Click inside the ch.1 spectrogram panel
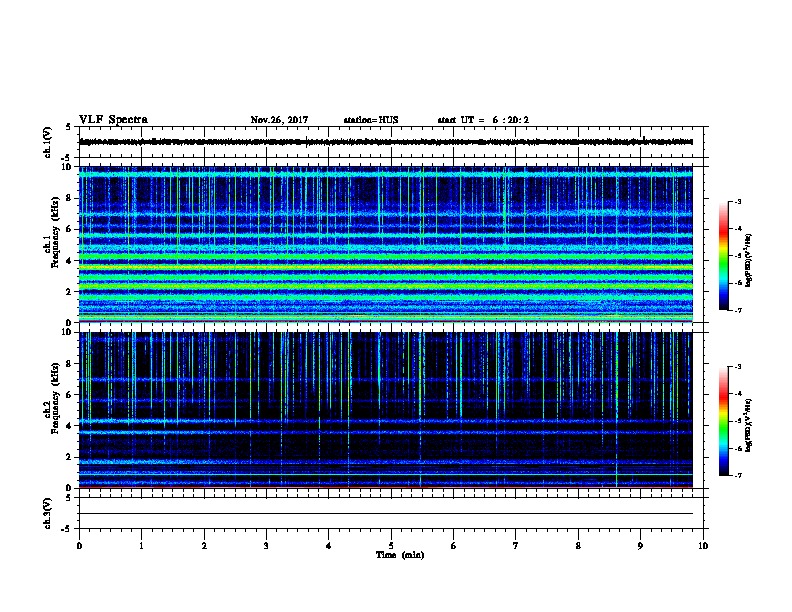 (386, 244)
